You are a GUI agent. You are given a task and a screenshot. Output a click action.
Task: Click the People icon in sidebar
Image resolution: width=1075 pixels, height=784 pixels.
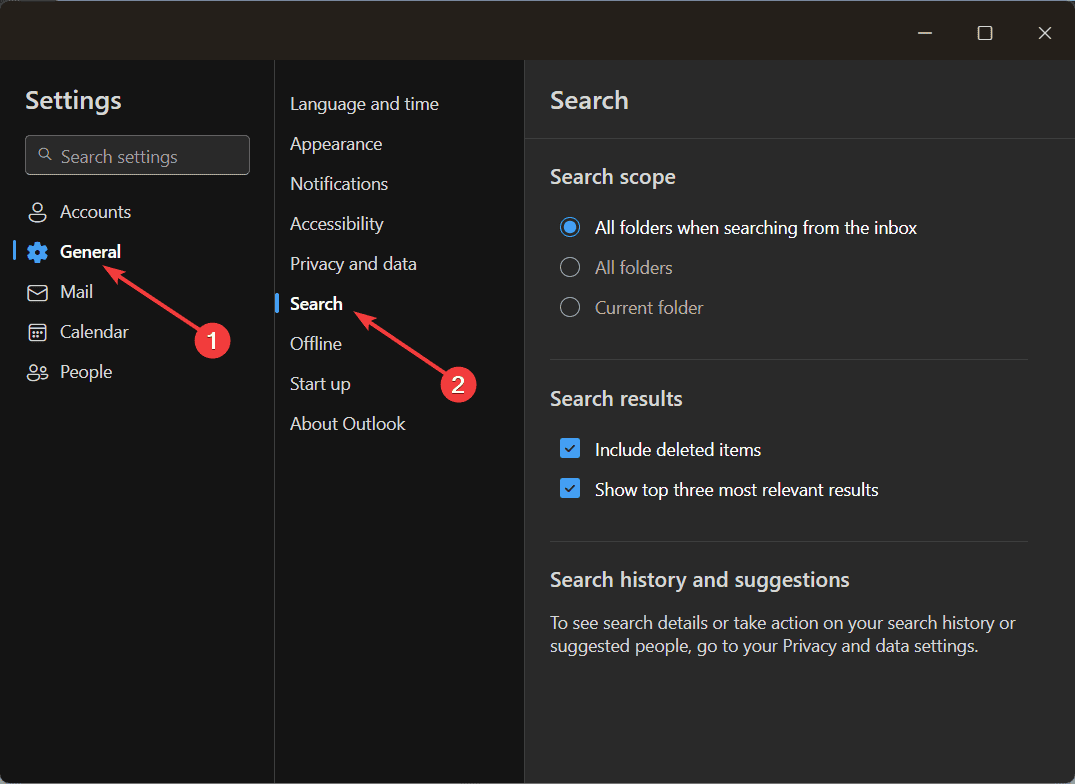38,372
